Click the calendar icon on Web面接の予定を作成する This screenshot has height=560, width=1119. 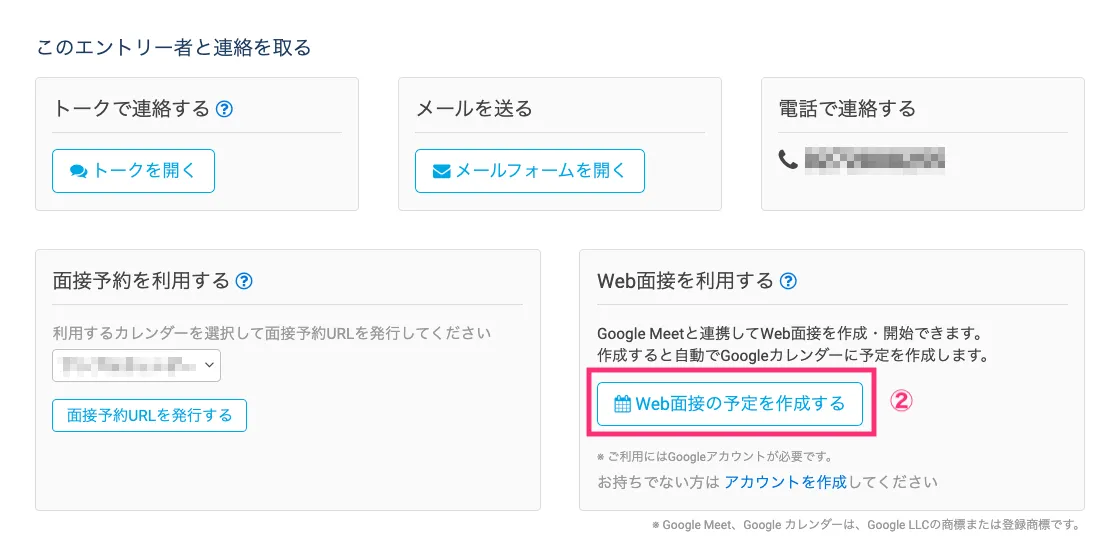tap(622, 404)
